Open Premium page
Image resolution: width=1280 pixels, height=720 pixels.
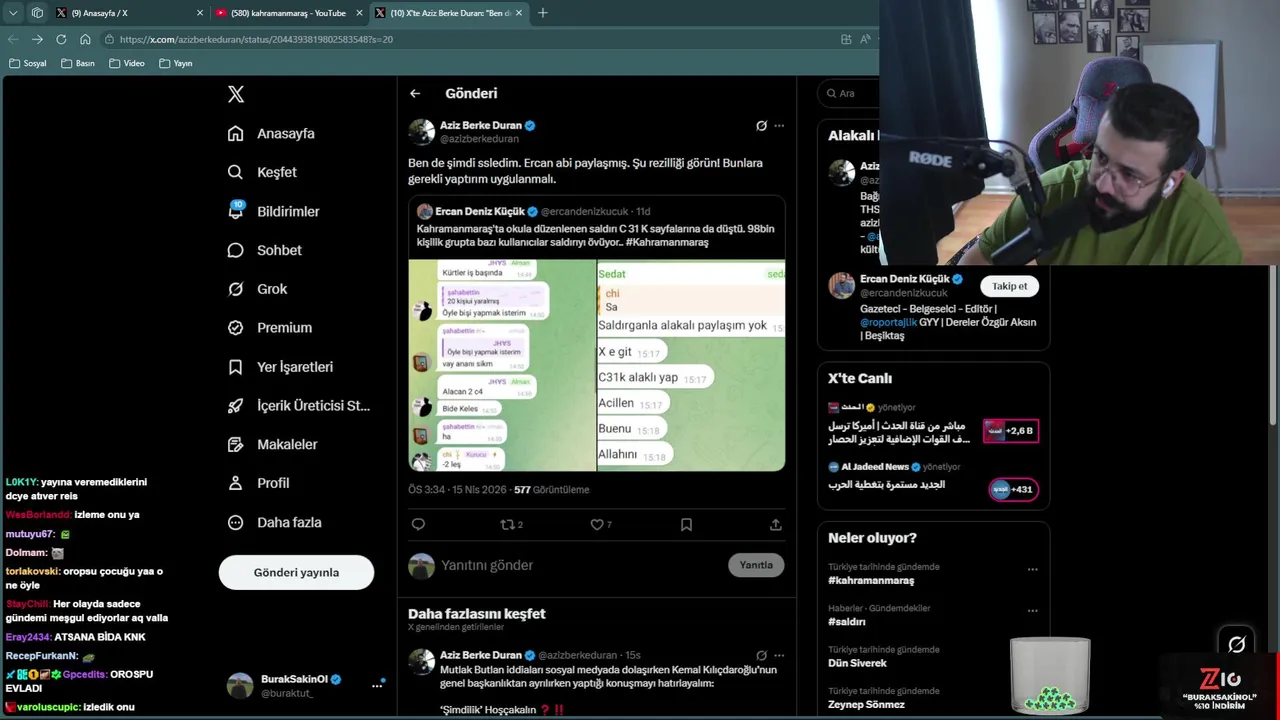(x=269, y=327)
